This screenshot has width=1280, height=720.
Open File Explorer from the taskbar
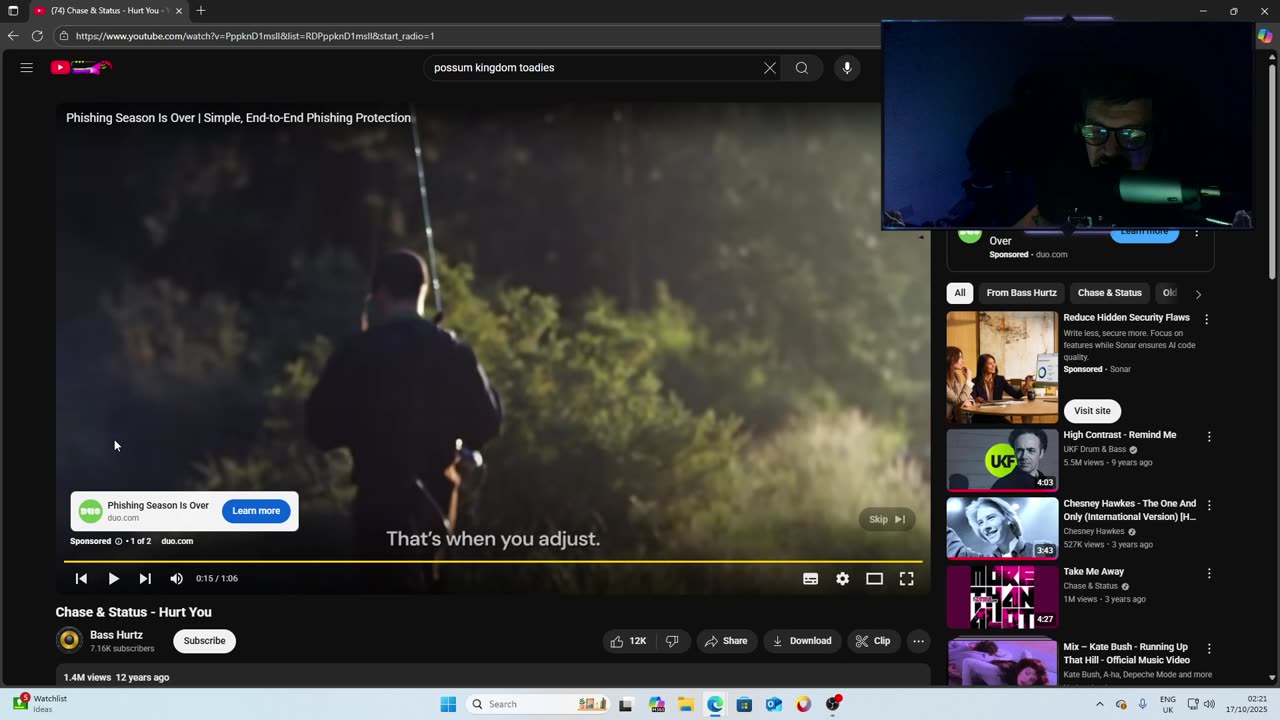(686, 704)
